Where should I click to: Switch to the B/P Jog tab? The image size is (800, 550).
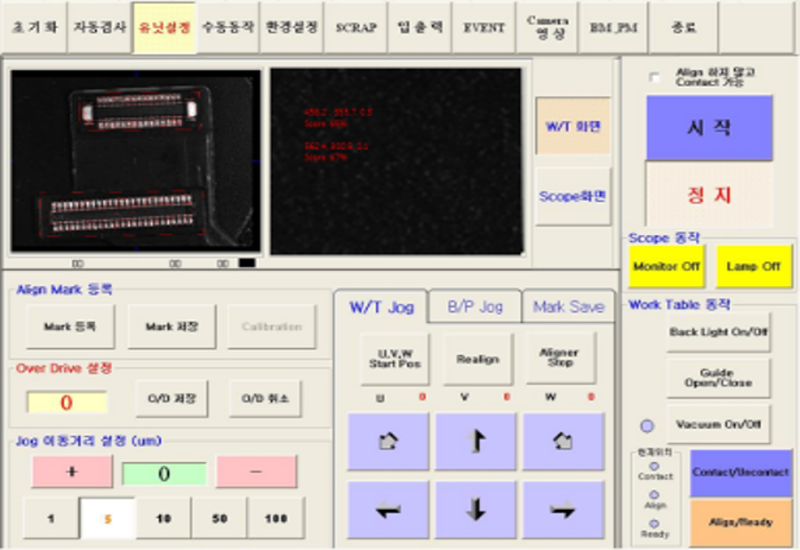coord(474,307)
